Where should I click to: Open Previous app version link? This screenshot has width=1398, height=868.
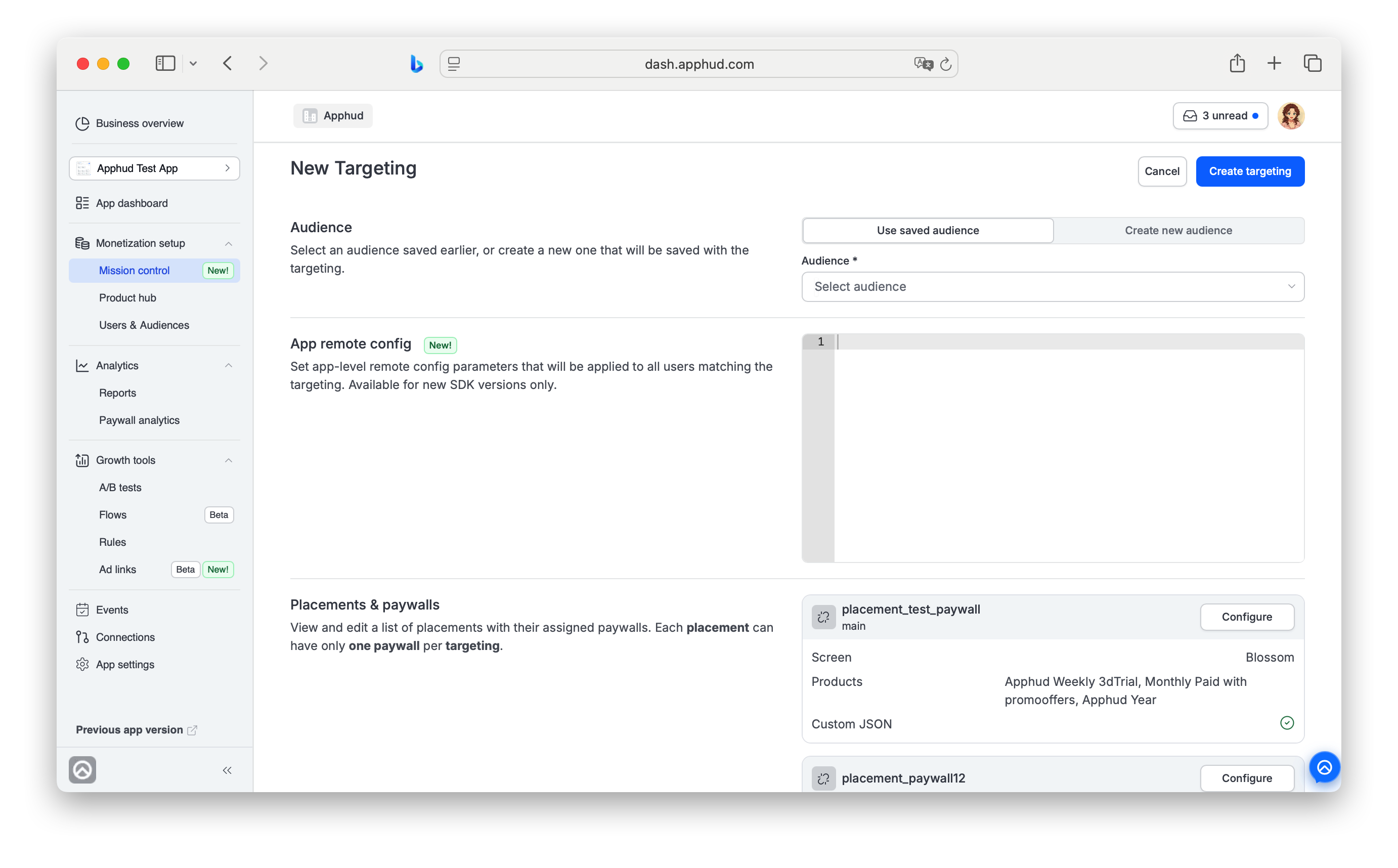[x=137, y=731]
